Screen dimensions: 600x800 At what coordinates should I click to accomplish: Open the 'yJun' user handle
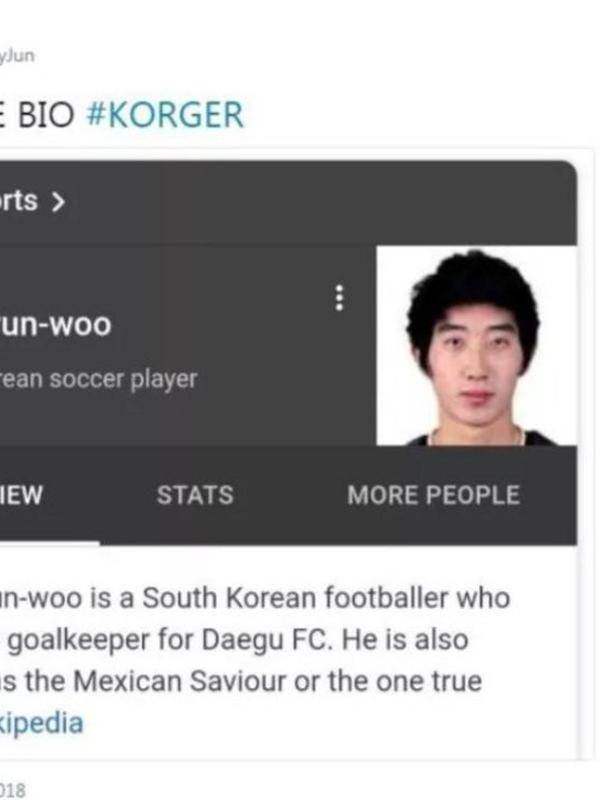click(x=17, y=55)
